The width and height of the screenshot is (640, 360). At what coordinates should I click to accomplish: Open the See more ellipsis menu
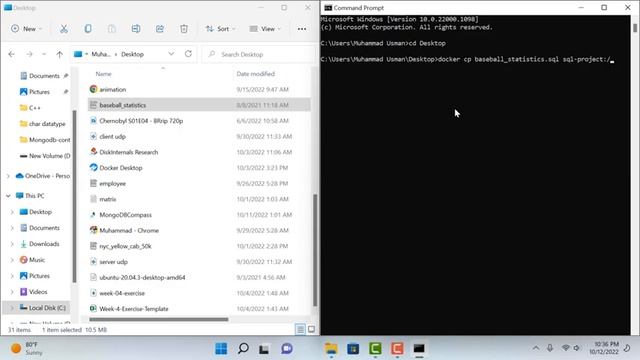(302, 29)
